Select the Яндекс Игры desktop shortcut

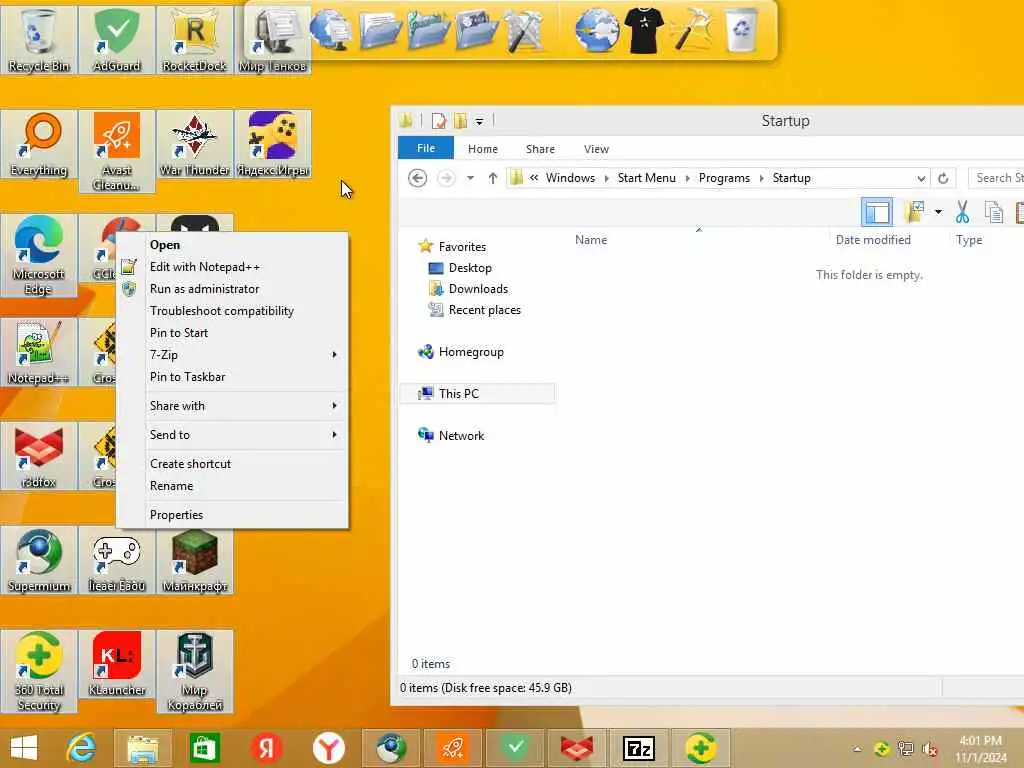273,144
